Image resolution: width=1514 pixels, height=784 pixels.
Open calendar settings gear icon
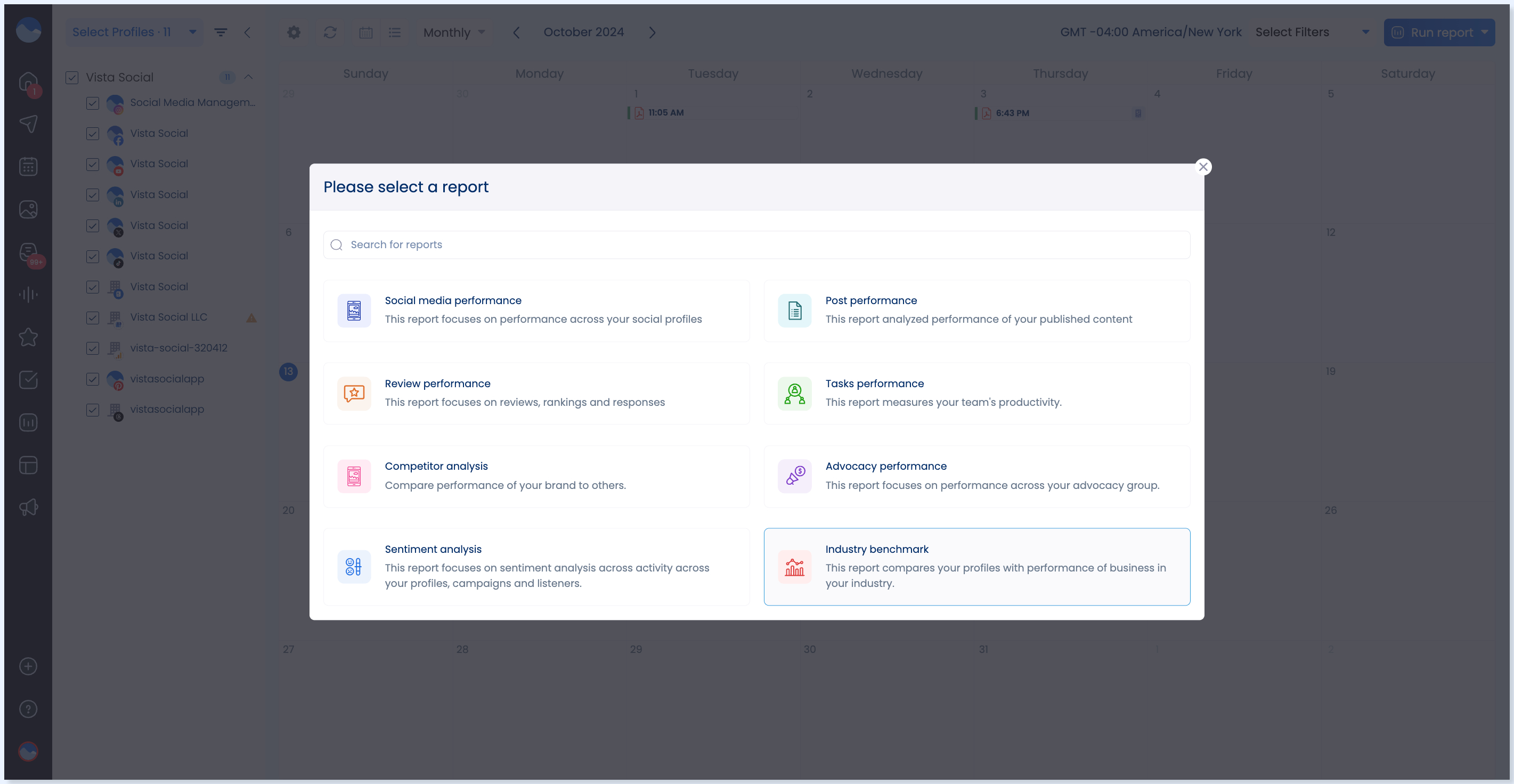tap(294, 32)
